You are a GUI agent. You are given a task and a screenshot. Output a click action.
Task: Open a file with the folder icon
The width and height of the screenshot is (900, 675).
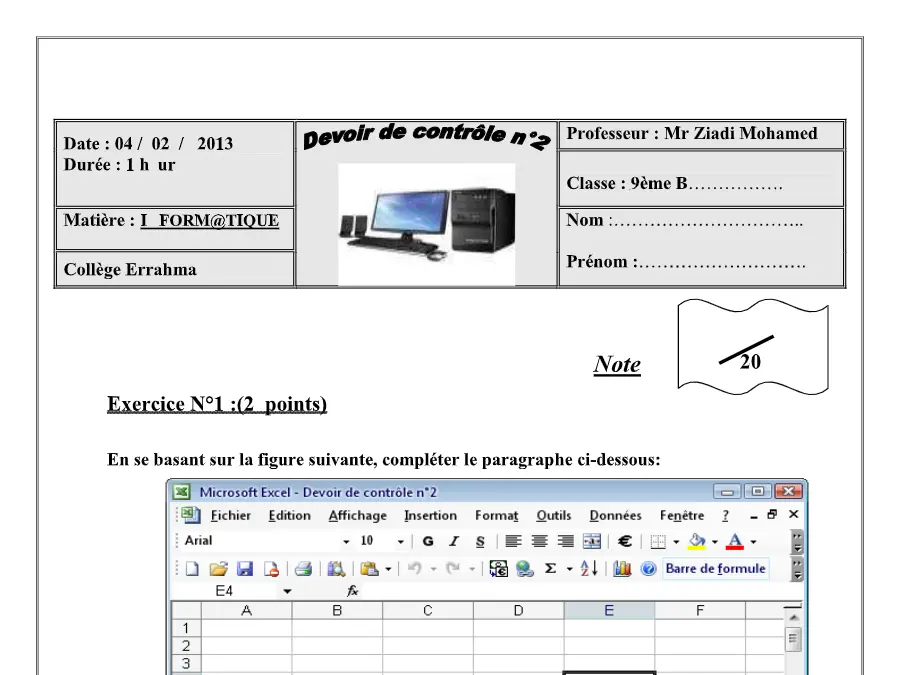[x=218, y=569]
